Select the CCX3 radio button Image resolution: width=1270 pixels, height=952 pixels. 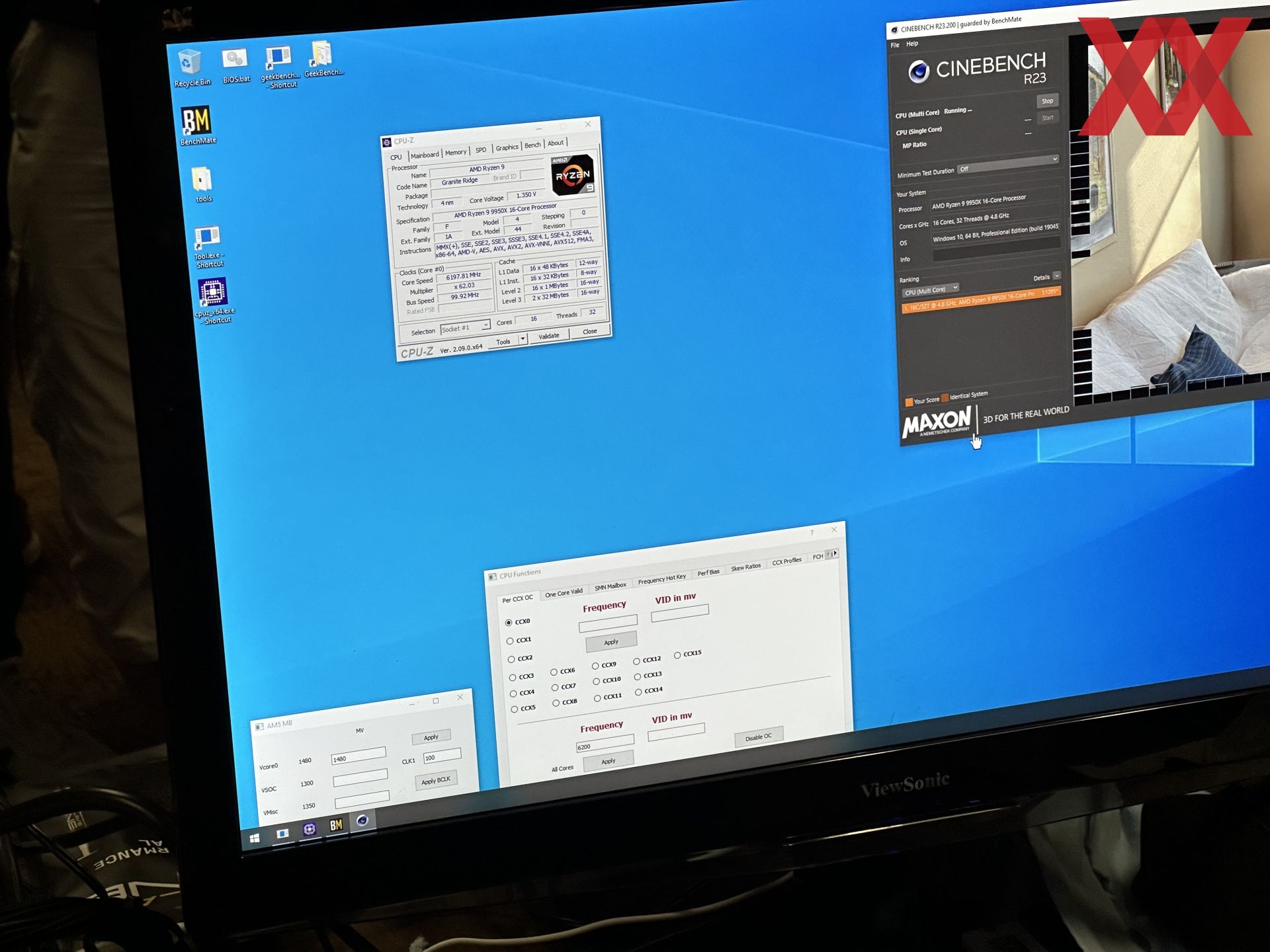(x=513, y=678)
